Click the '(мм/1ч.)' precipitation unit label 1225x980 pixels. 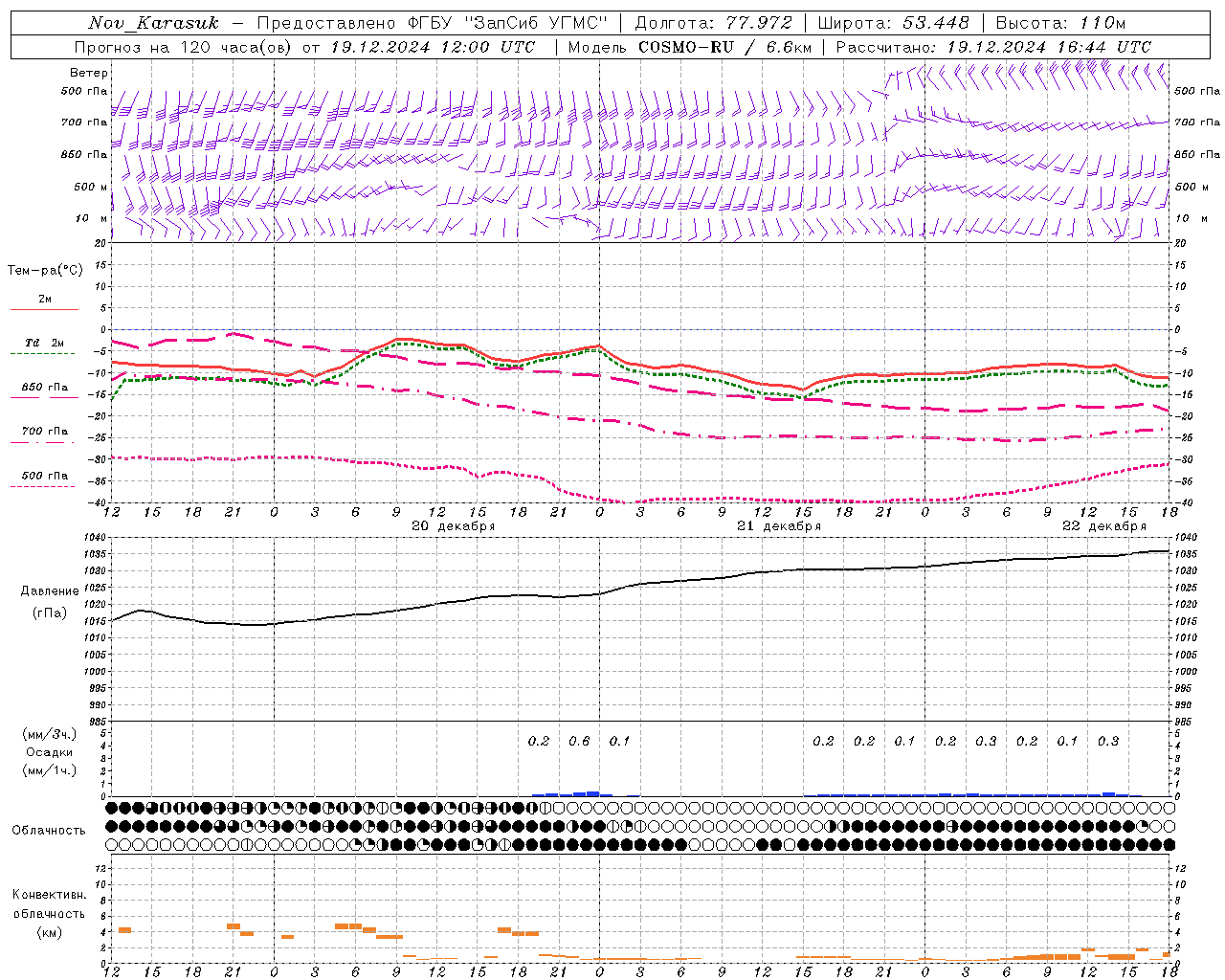click(50, 770)
